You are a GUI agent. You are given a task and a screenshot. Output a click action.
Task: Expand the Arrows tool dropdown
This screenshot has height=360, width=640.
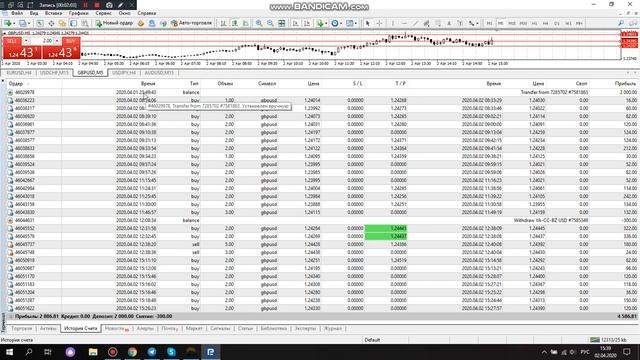point(477,23)
